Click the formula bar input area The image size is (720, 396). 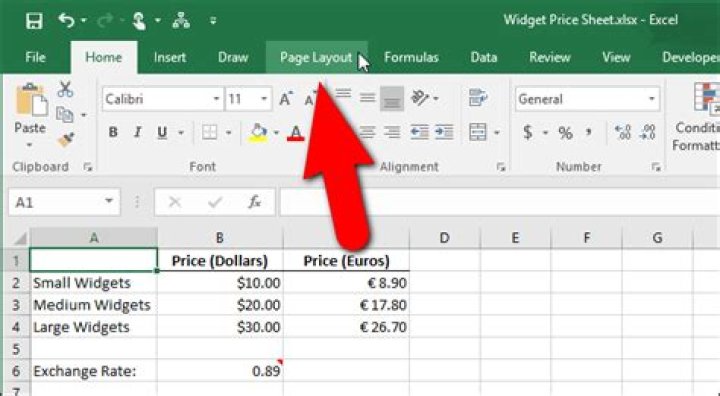500,202
